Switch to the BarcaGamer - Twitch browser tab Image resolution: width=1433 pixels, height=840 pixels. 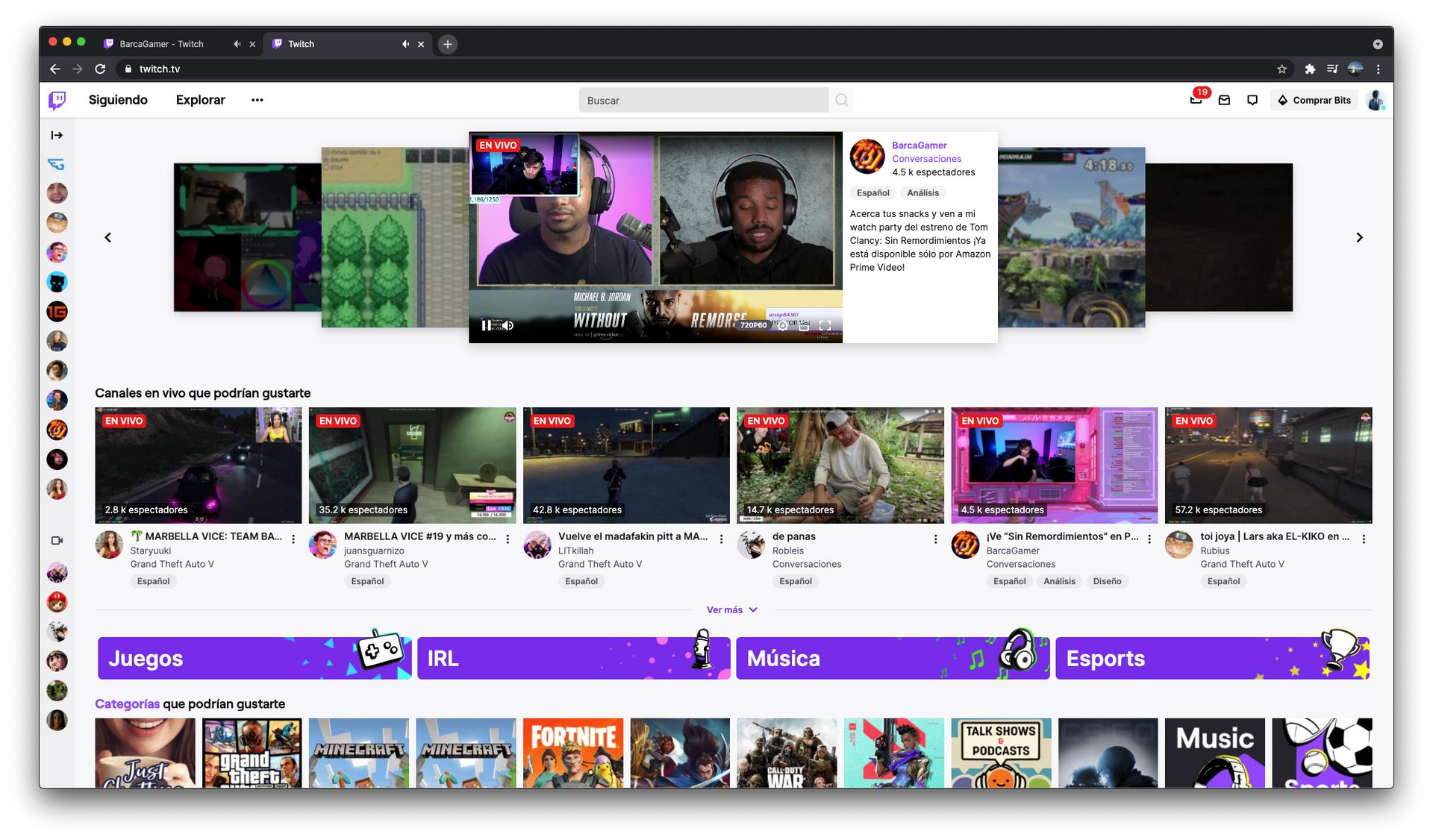click(x=161, y=44)
